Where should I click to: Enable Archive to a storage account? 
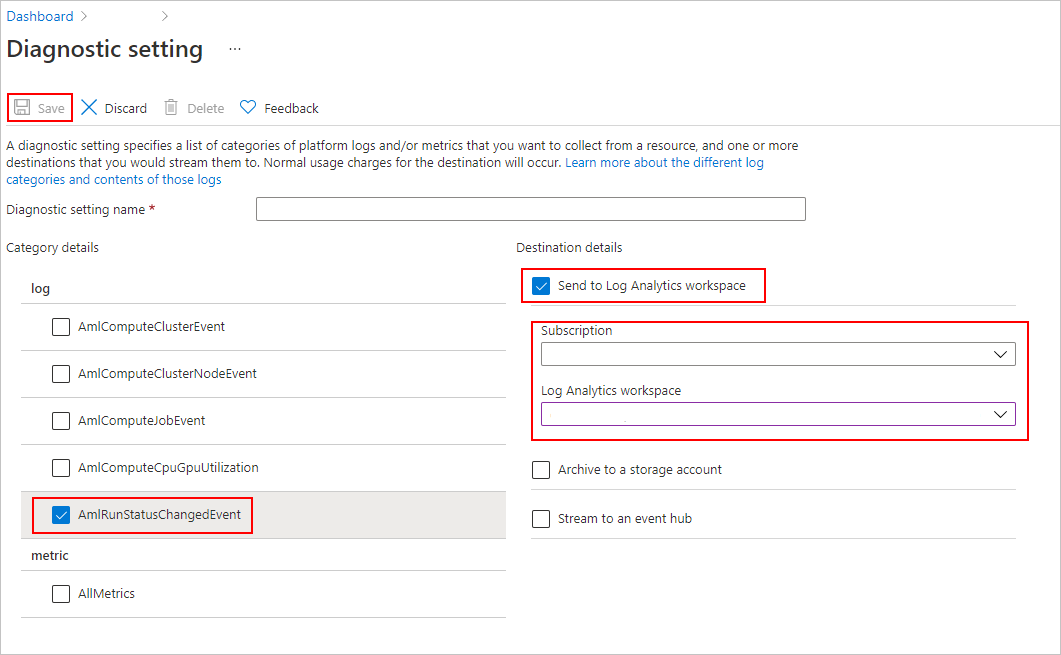(x=541, y=470)
